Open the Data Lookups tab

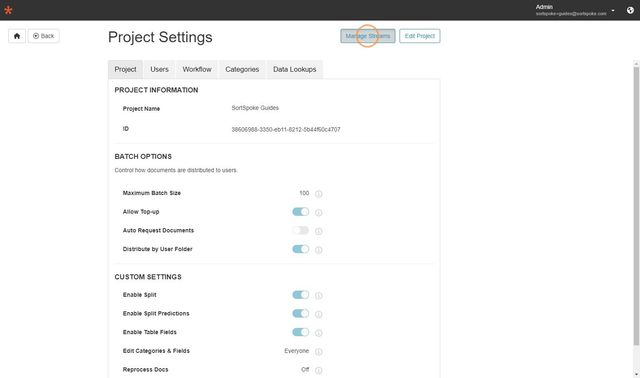(295, 69)
